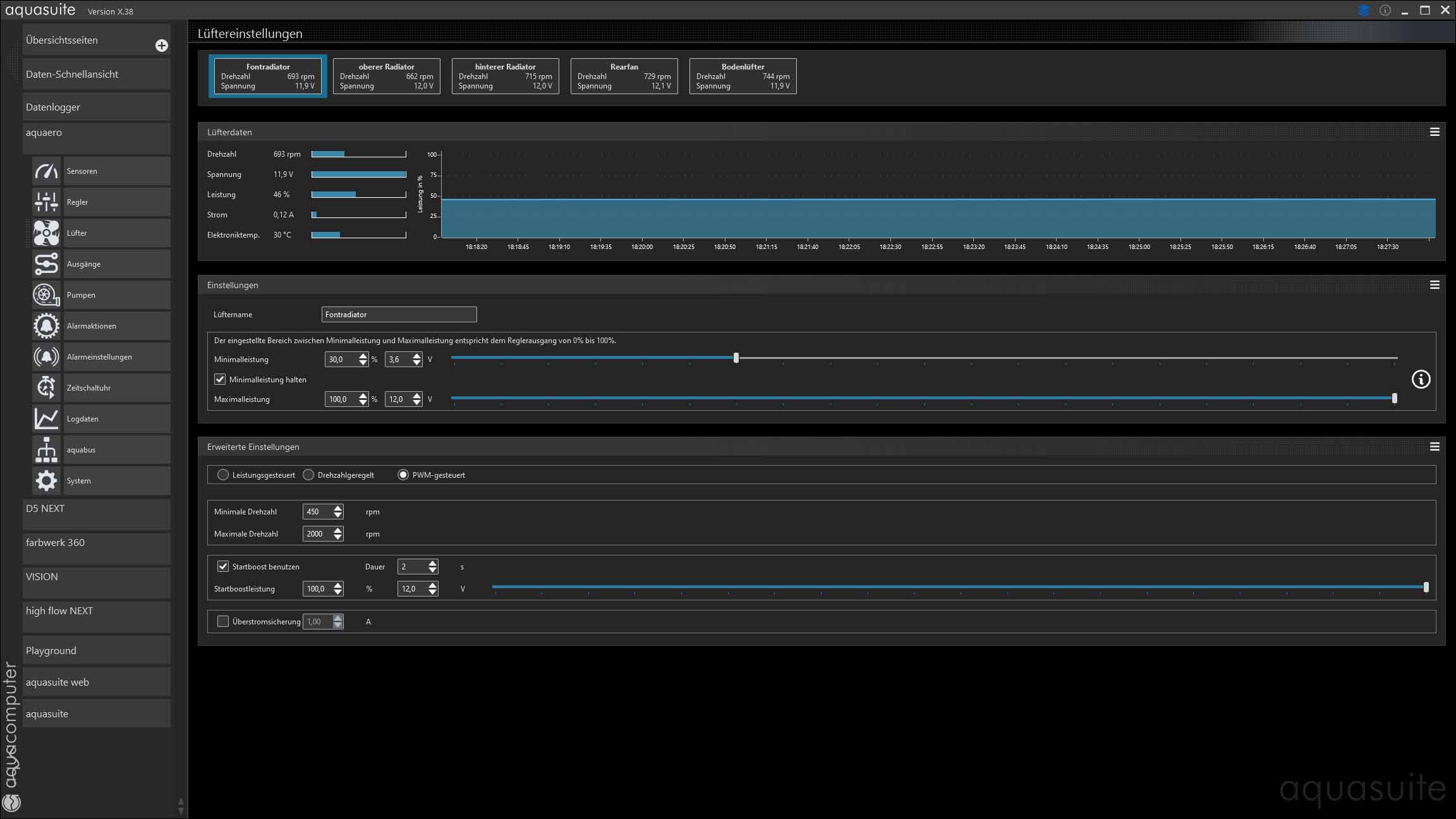Adjust the Maximale Drehzahl stepper arrows
This screenshot has height=819, width=1456.
338,534
